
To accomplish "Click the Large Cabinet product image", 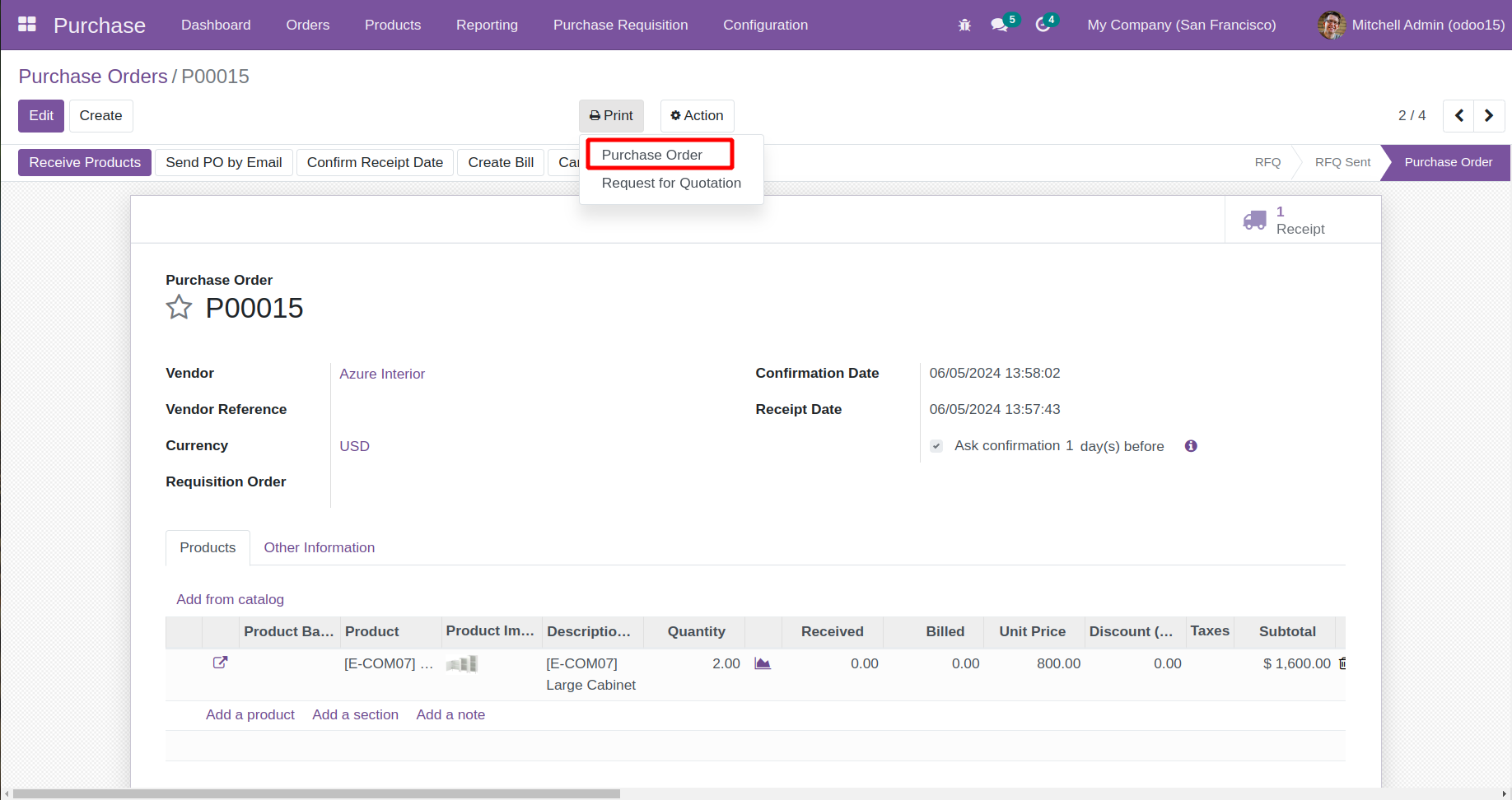I will click(462, 663).
